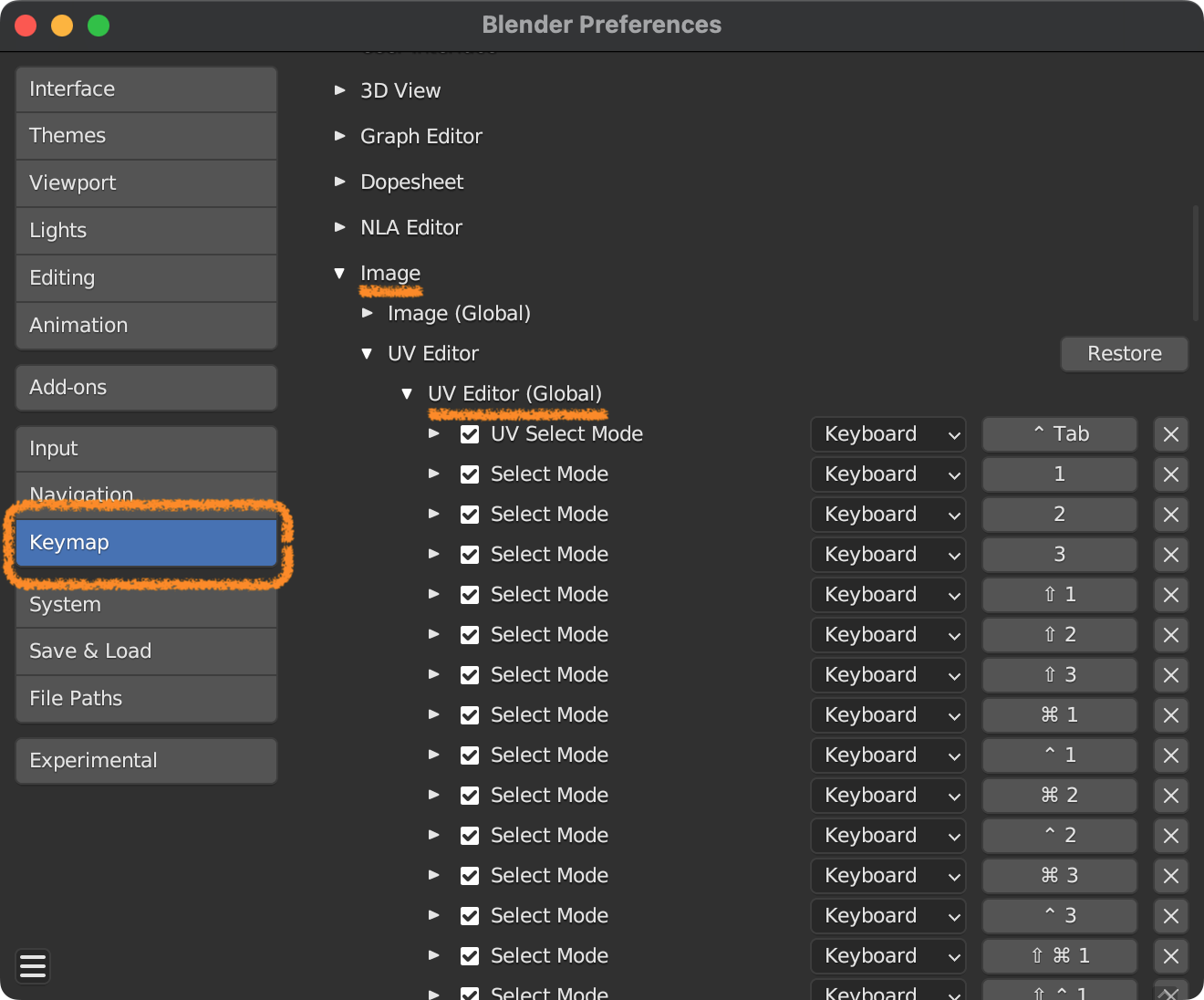Expand the 3D View keymap category
This screenshot has height=1000, width=1204.
(340, 90)
